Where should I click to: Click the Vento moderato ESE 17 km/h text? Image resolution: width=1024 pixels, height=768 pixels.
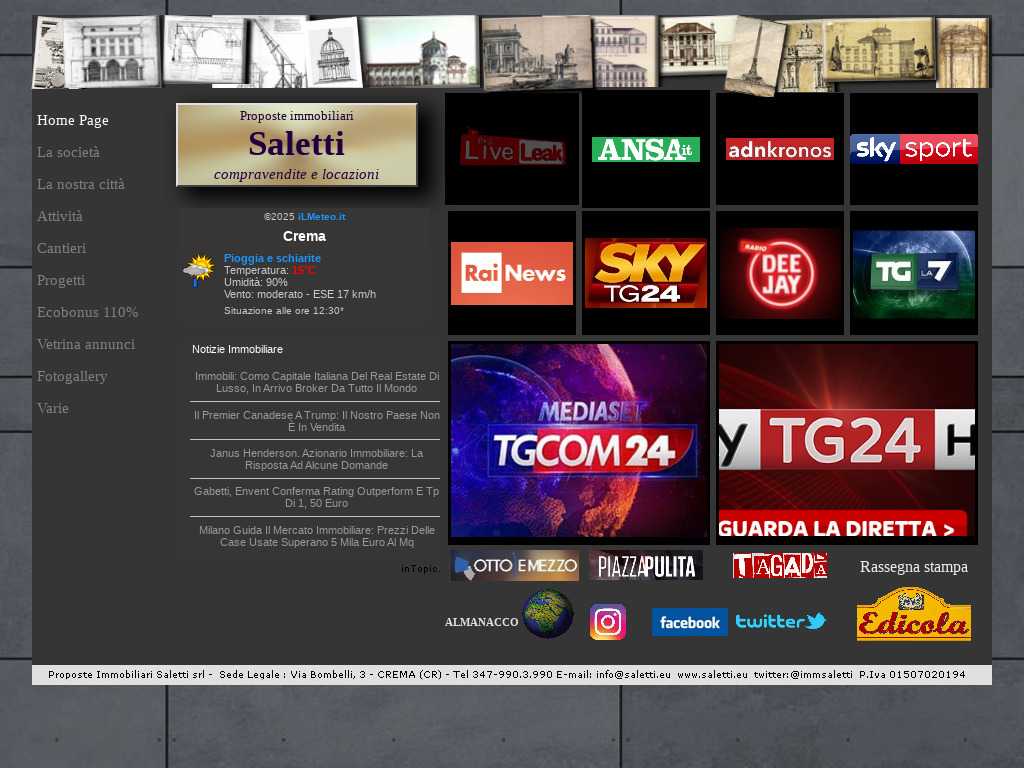click(300, 295)
